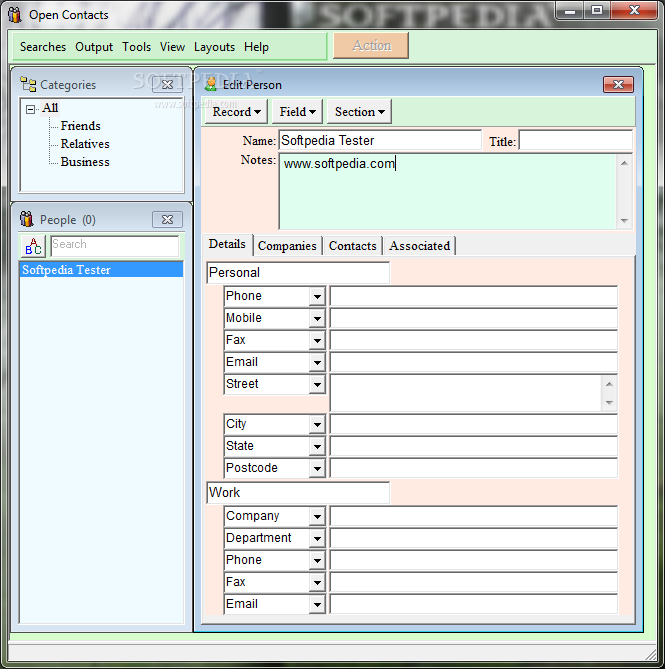Click the Company value input field

click(x=473, y=516)
